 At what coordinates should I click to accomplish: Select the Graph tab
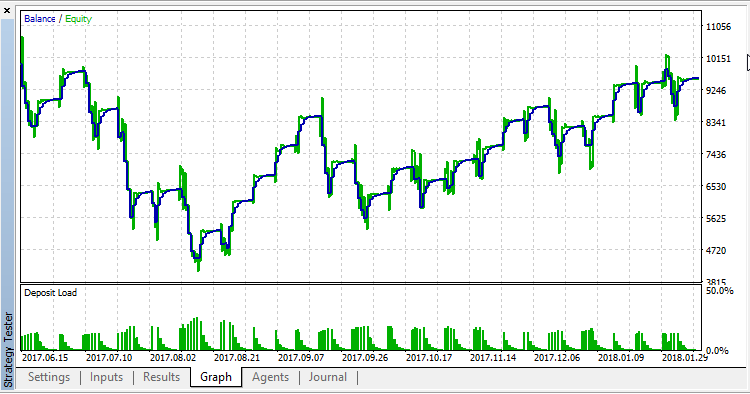(216, 377)
